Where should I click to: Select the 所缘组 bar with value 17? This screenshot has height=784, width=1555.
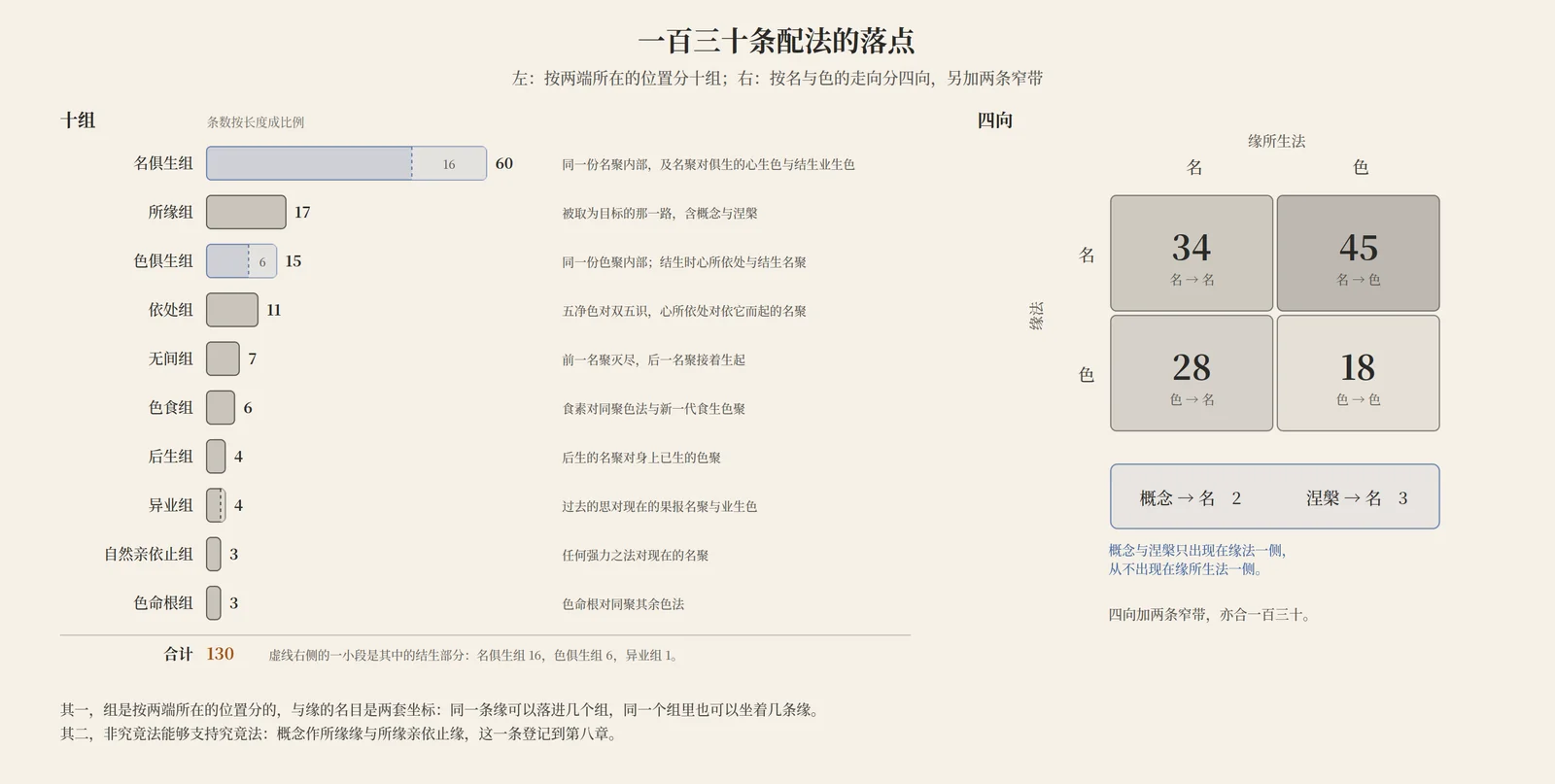point(246,212)
